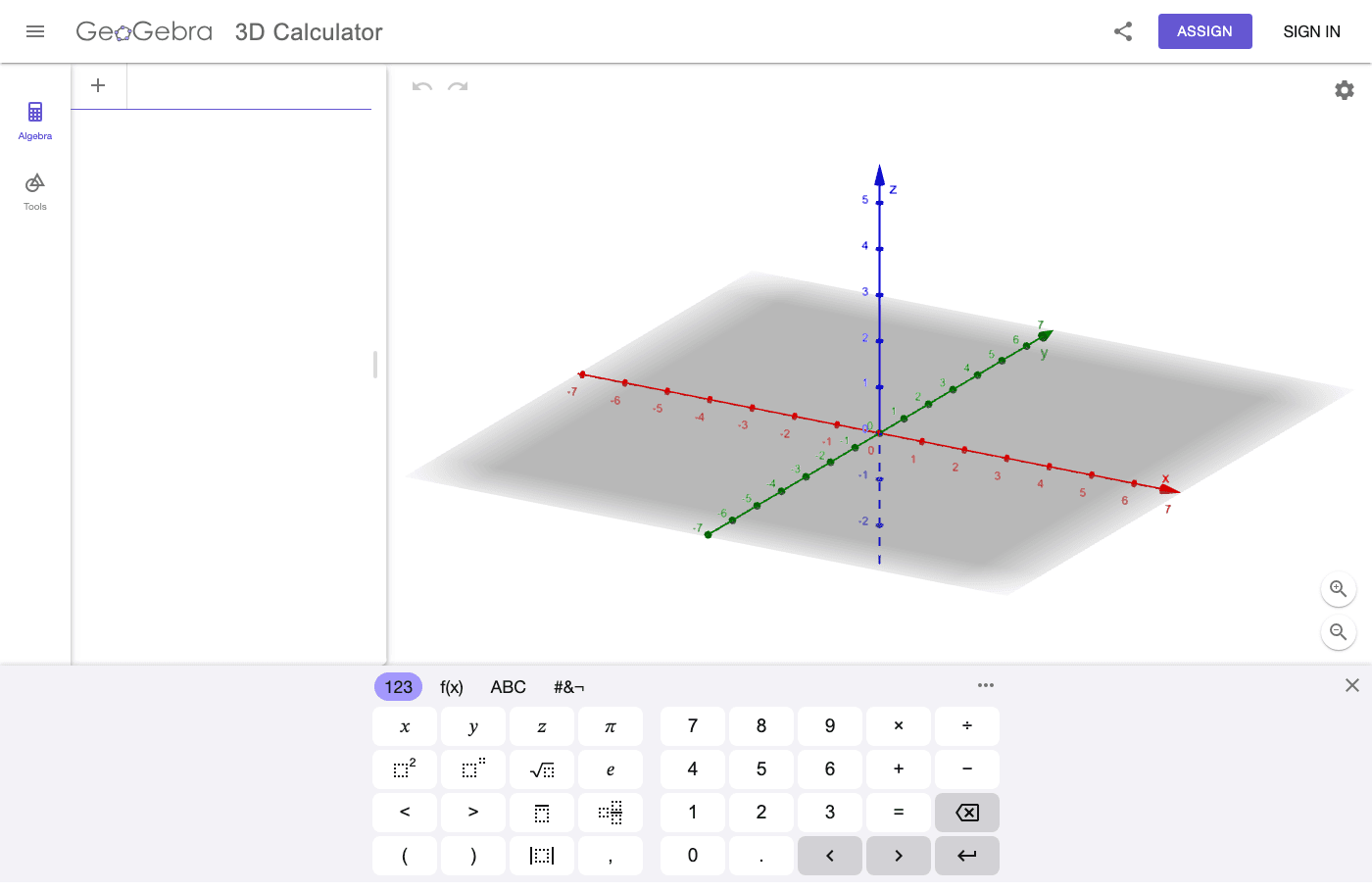Open the graphics settings gear
Viewport: 1372px width, 891px height.
pyautogui.click(x=1344, y=89)
